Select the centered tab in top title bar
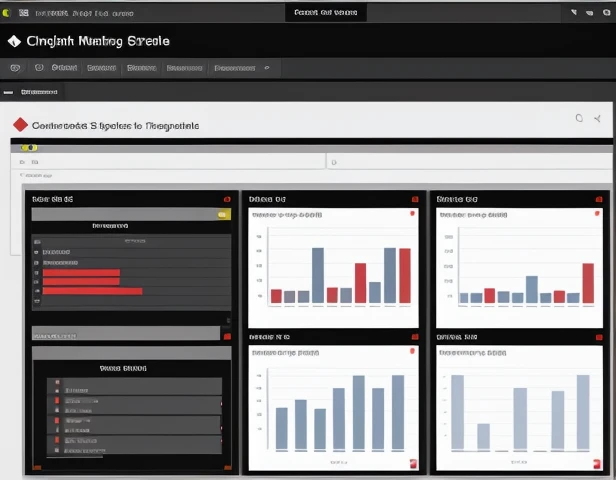Image resolution: width=616 pixels, height=480 pixels. click(x=326, y=12)
